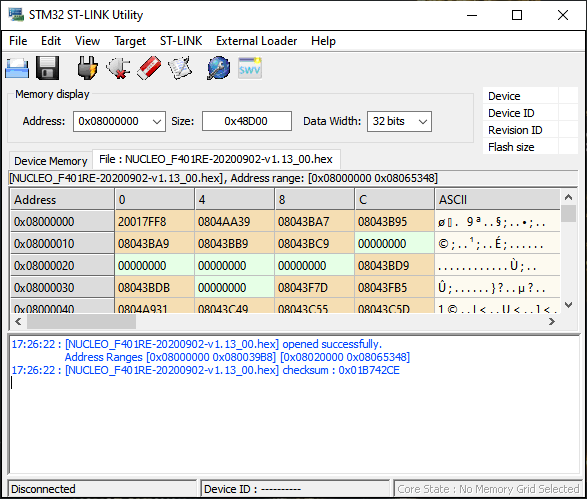The width and height of the screenshot is (587, 499).
Task: Open the Update/Settings globe wrench icon
Action: 219,68
